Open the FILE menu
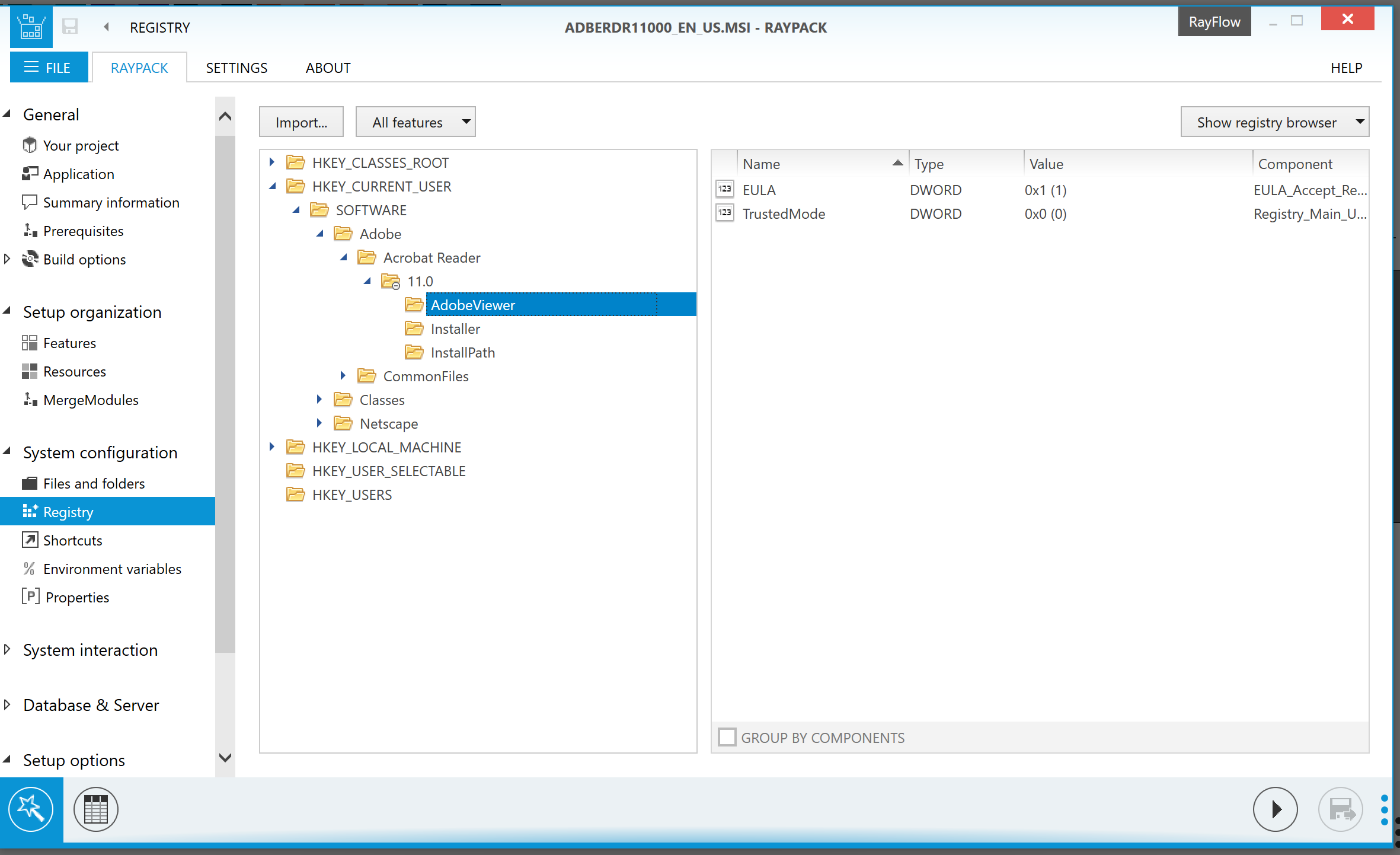 (49, 67)
